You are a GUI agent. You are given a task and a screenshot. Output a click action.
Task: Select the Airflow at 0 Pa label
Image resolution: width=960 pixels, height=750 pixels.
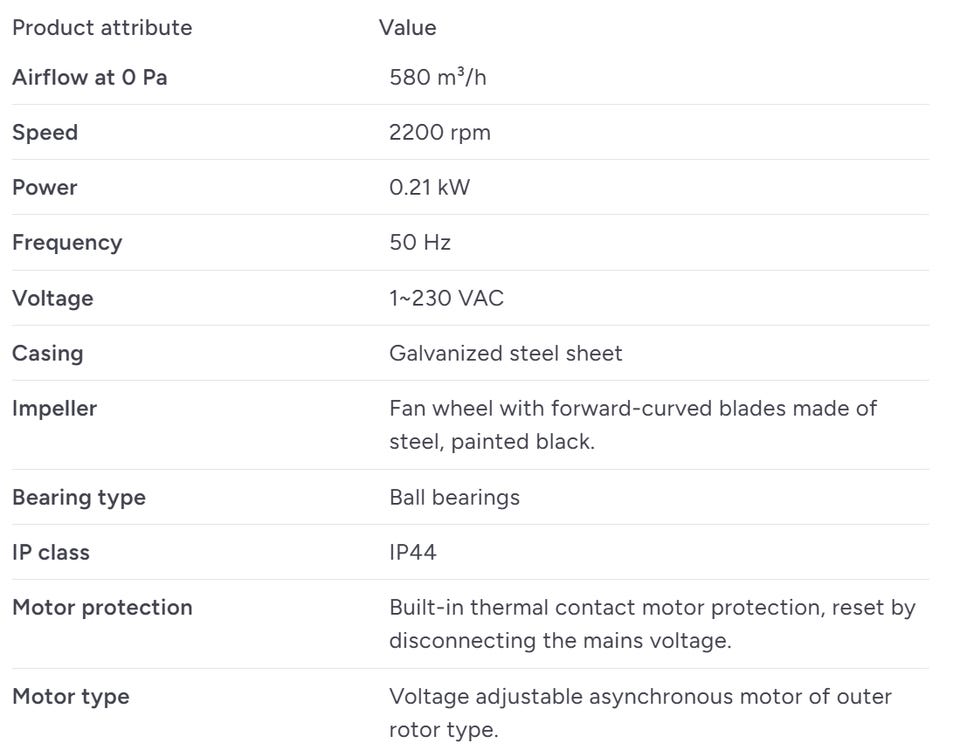[x=89, y=77]
